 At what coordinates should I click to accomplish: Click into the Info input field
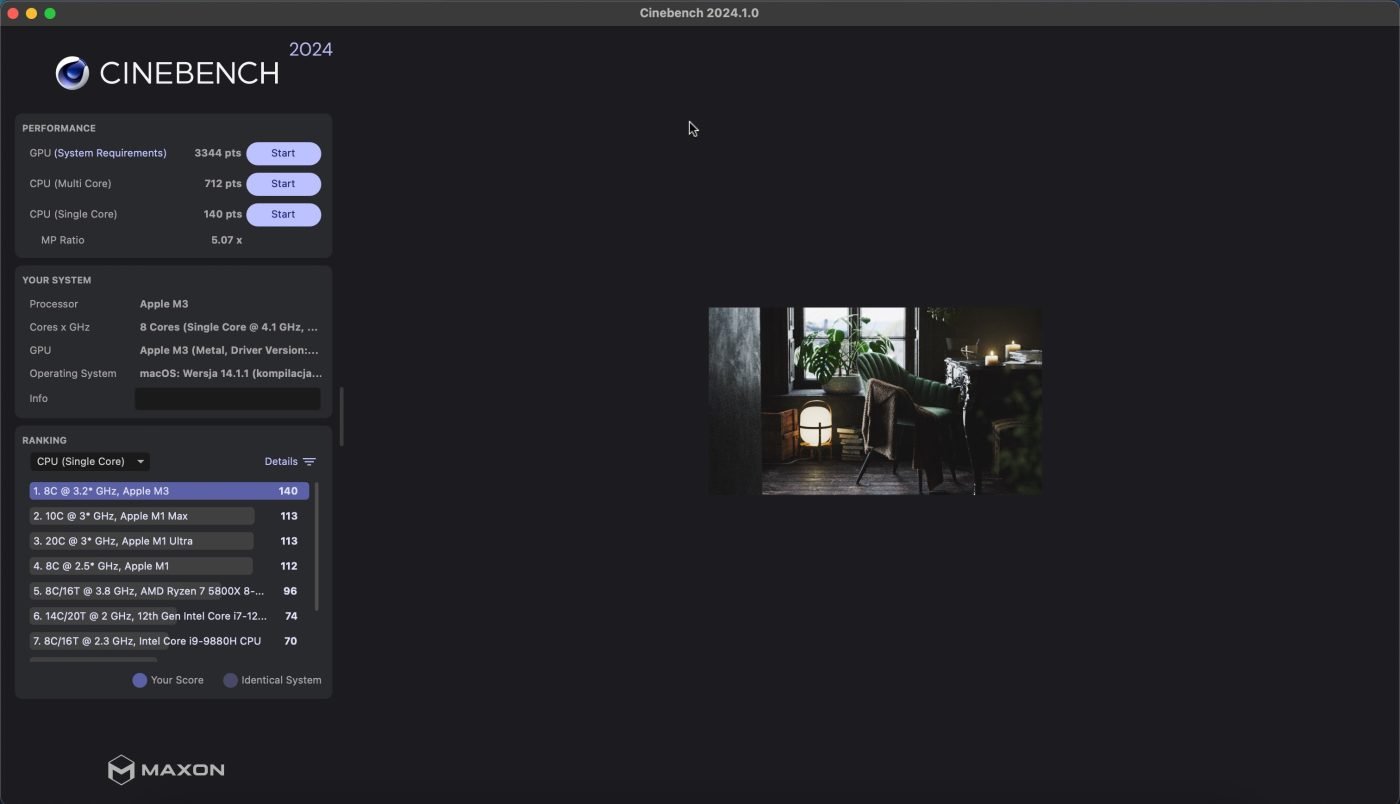pyautogui.click(x=228, y=398)
